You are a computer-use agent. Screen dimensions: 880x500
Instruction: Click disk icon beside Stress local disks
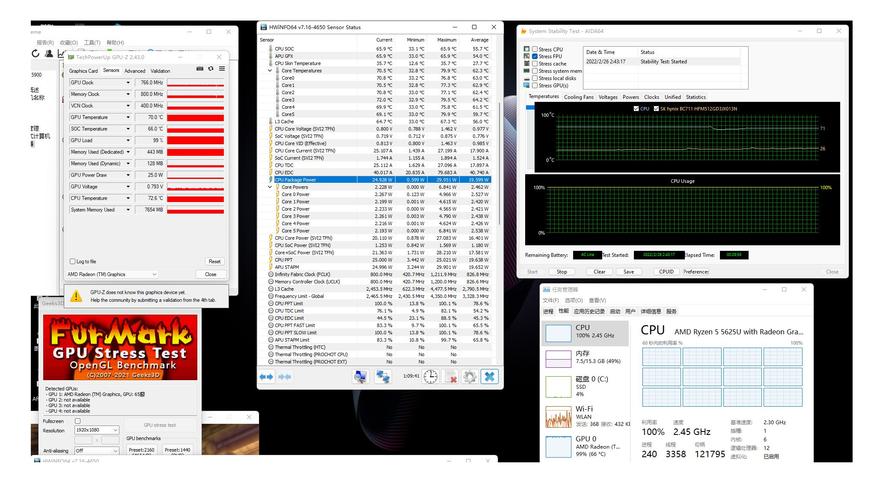pos(526,78)
